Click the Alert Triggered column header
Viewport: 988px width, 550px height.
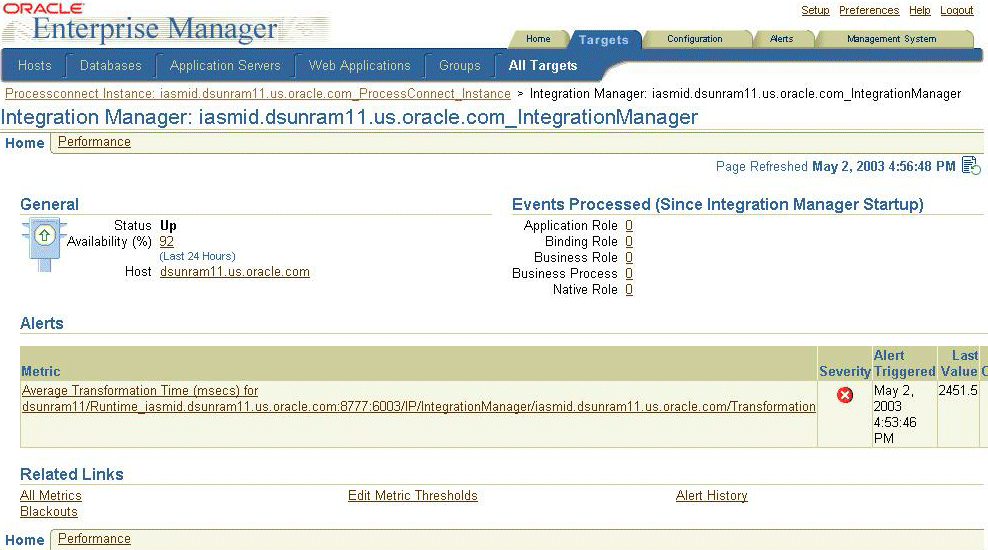[904, 364]
